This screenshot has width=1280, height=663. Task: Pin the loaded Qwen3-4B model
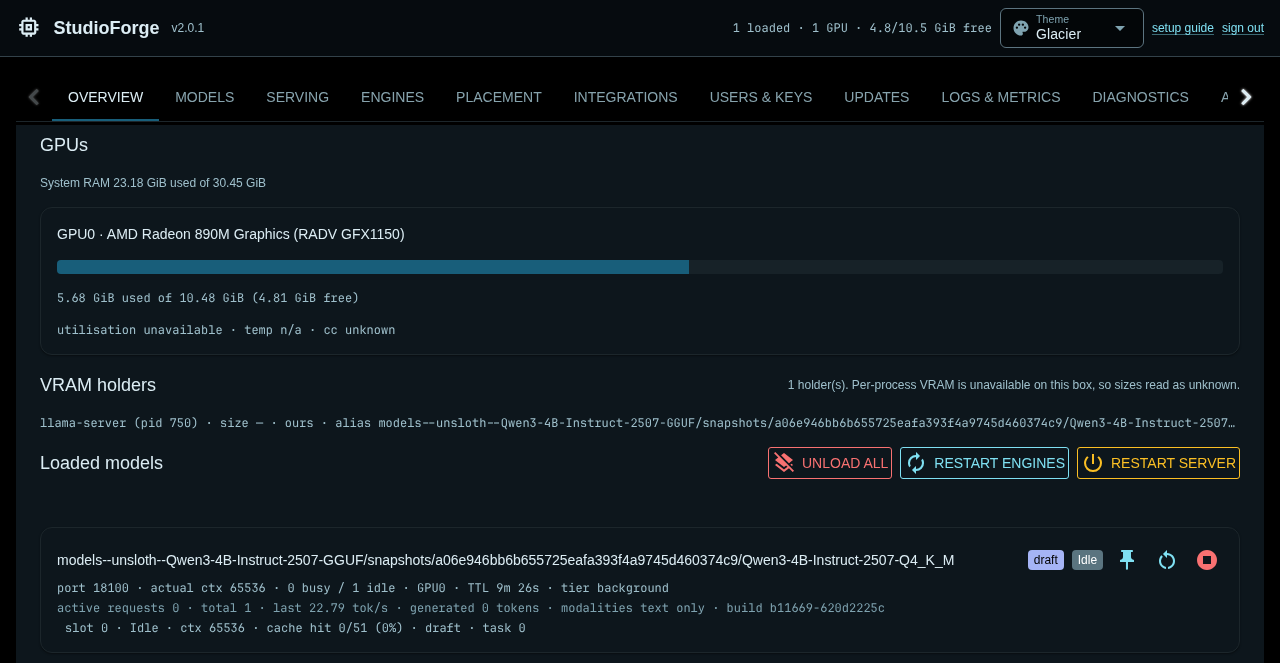(1127, 560)
